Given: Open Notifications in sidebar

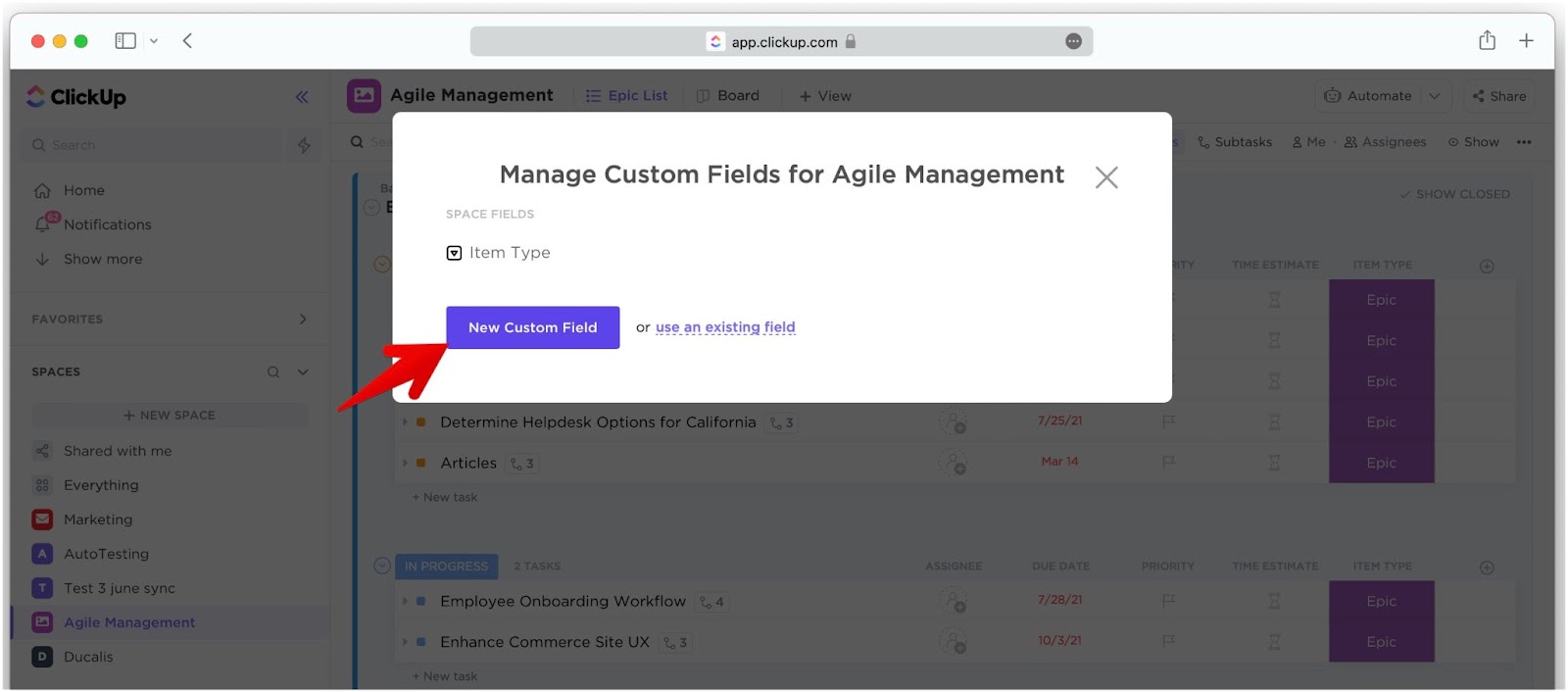Looking at the screenshot, I should tap(108, 224).
